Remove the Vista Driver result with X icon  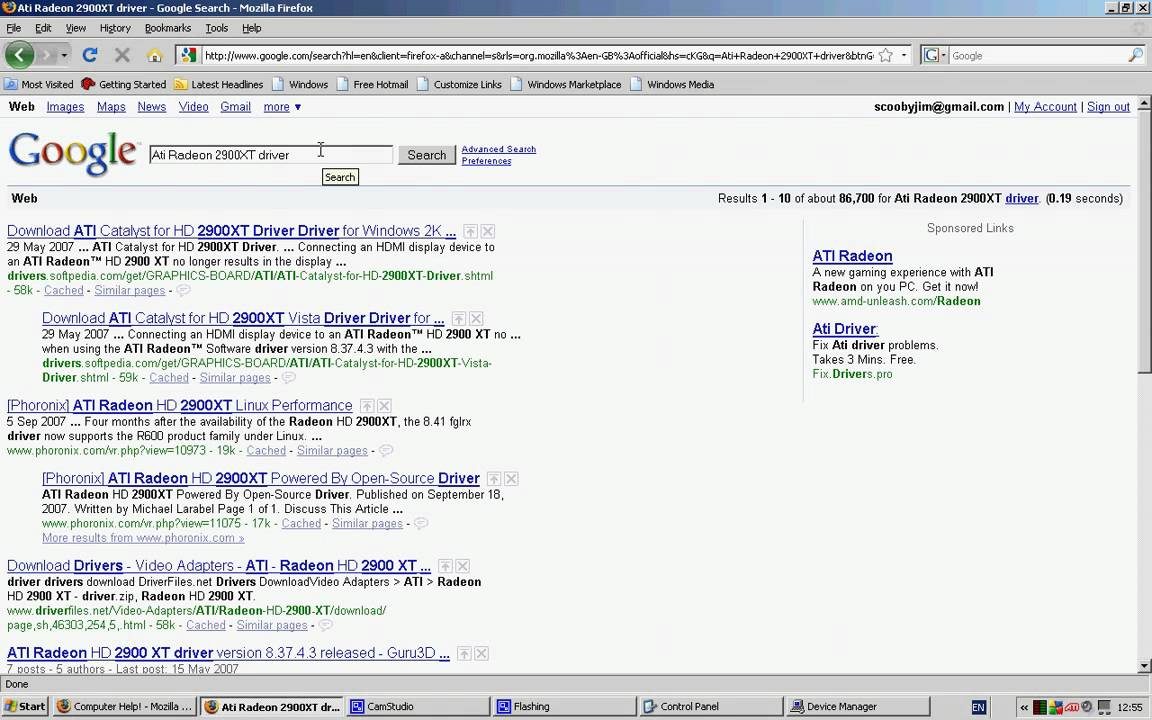coord(476,319)
